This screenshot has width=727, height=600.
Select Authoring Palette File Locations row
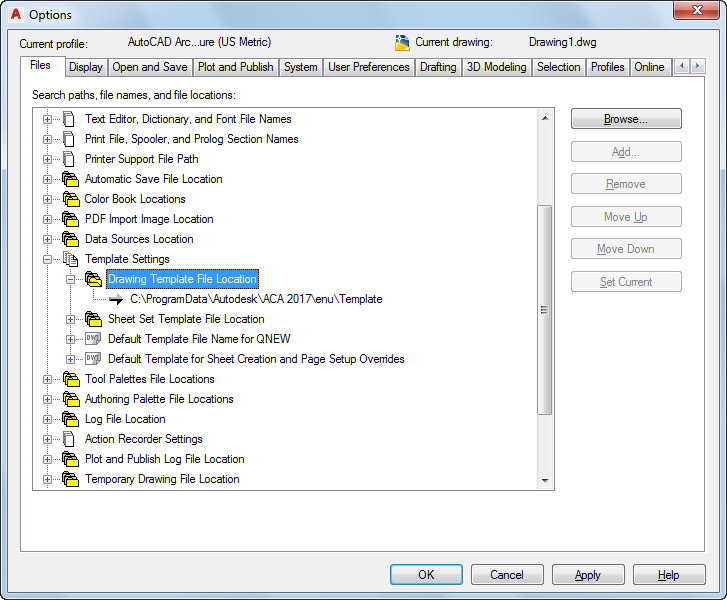pyautogui.click(x=159, y=399)
